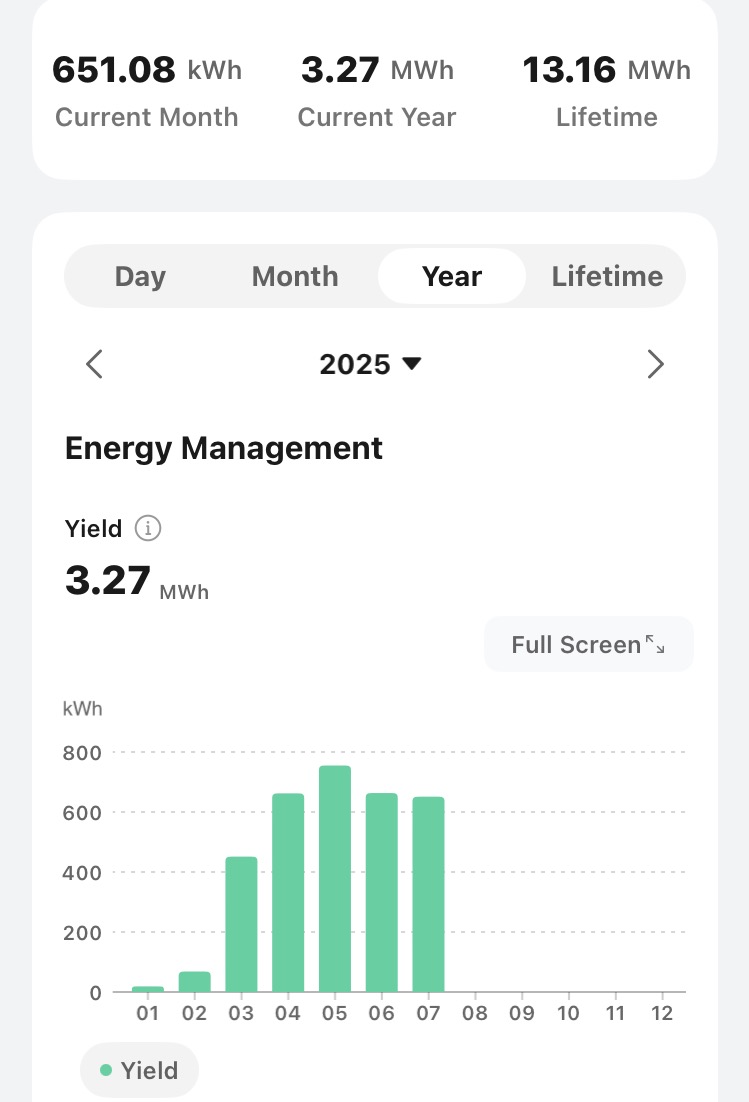Go to the previous year arrow
Viewport: 749px width, 1102px height.
coord(94,364)
